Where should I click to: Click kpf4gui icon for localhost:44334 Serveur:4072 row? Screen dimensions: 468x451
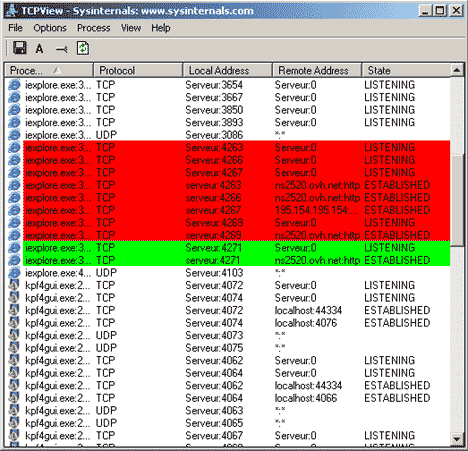tap(14, 310)
